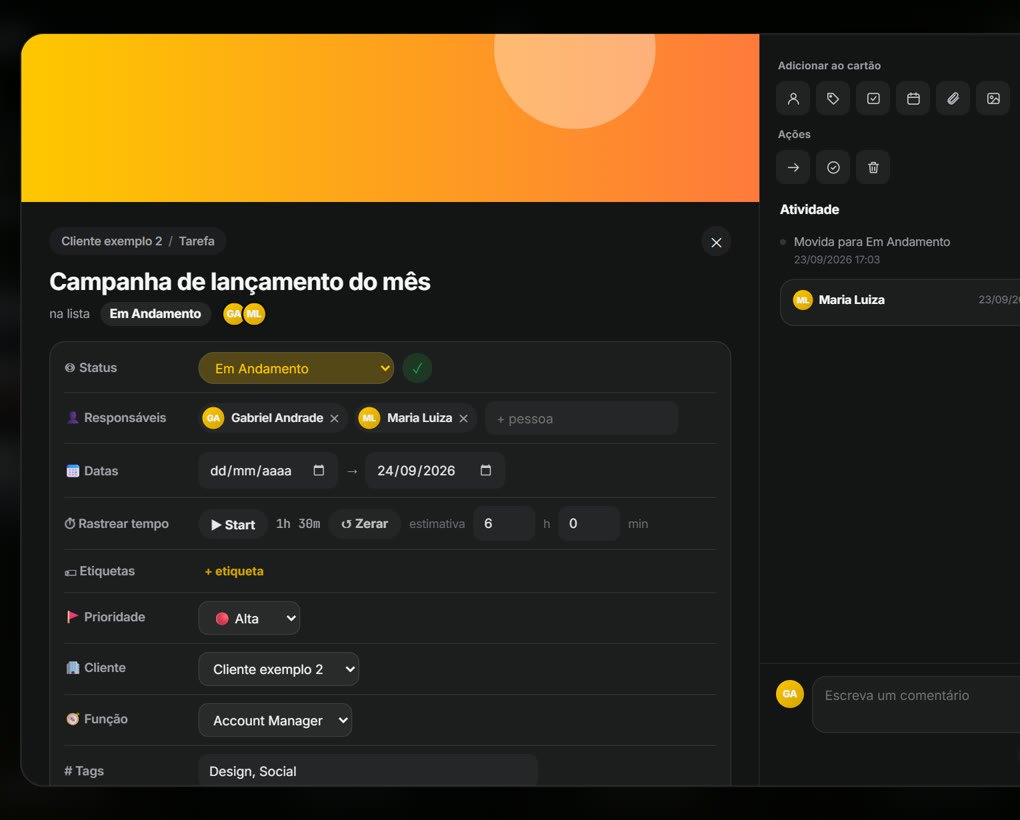This screenshot has height=820, width=1020.
Task: Open the Prioridade dropdown showing Alta
Action: [x=249, y=618]
